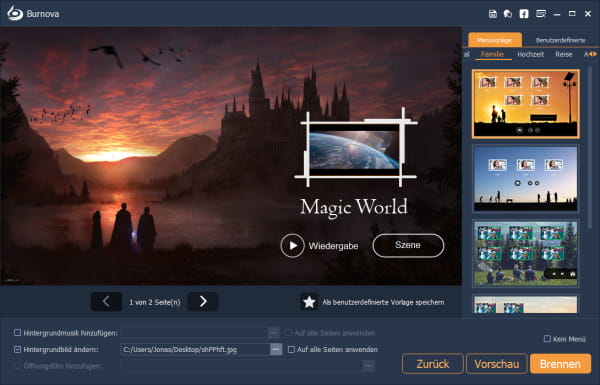Click the save project icon in title bar
Viewport: 600px width, 385px height.
tap(493, 14)
